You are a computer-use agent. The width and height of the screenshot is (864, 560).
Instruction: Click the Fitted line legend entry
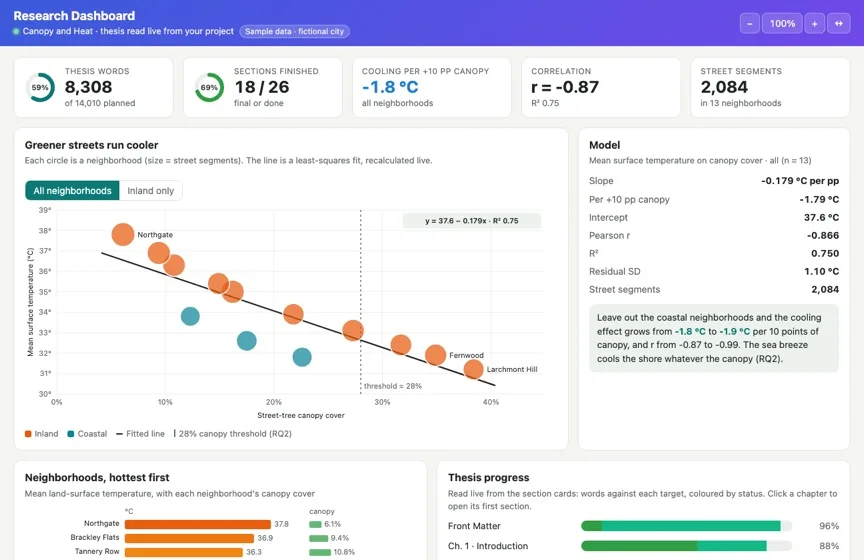pos(141,434)
